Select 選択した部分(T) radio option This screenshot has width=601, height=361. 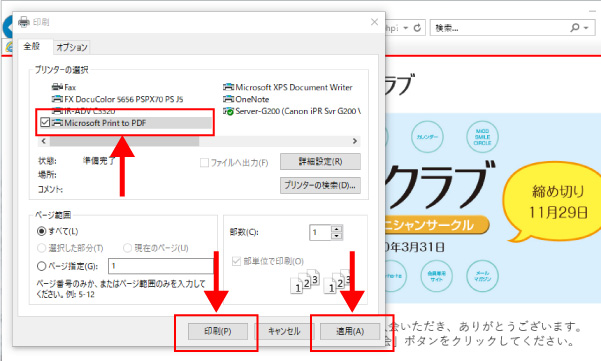click(41, 248)
